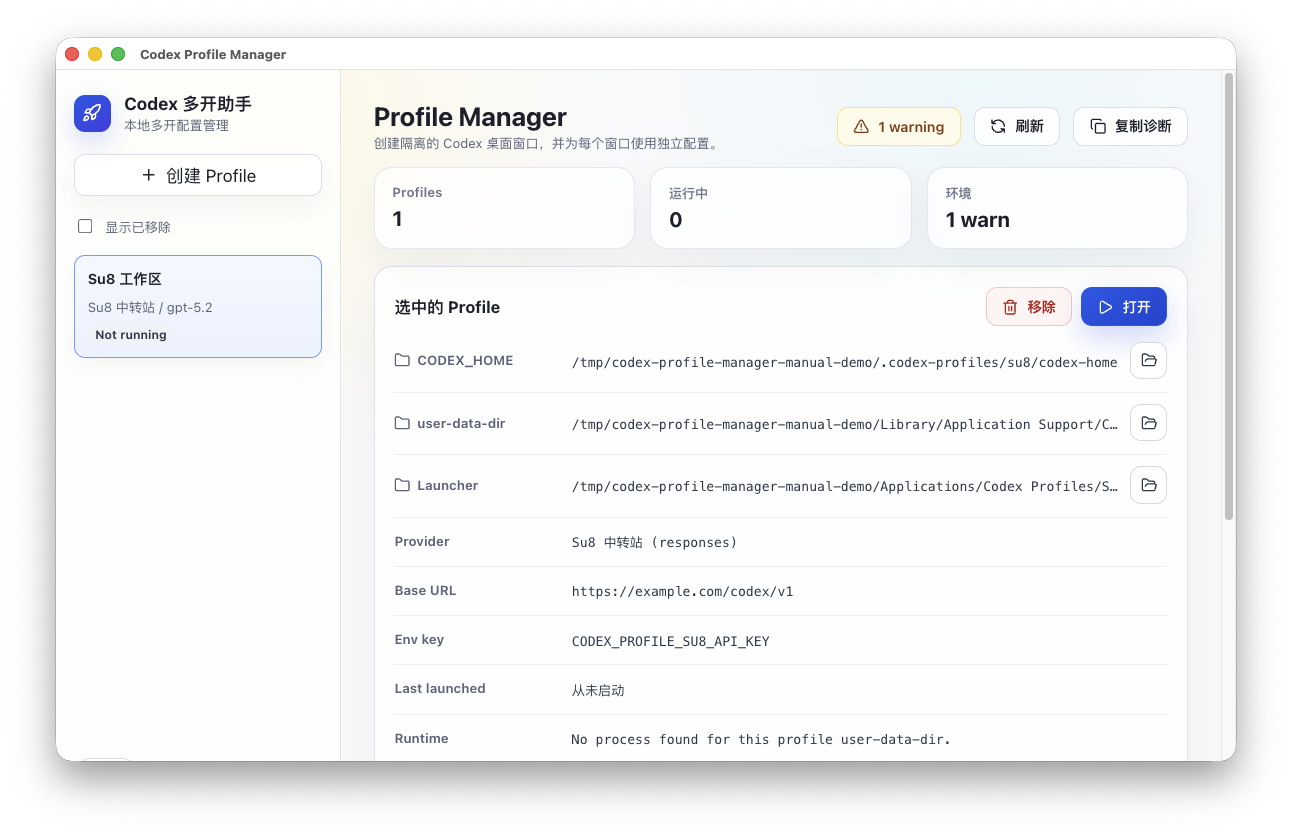This screenshot has height=835, width=1292.
Task: Click Provider value Su8 中转站 (responses)
Action: (x=654, y=542)
